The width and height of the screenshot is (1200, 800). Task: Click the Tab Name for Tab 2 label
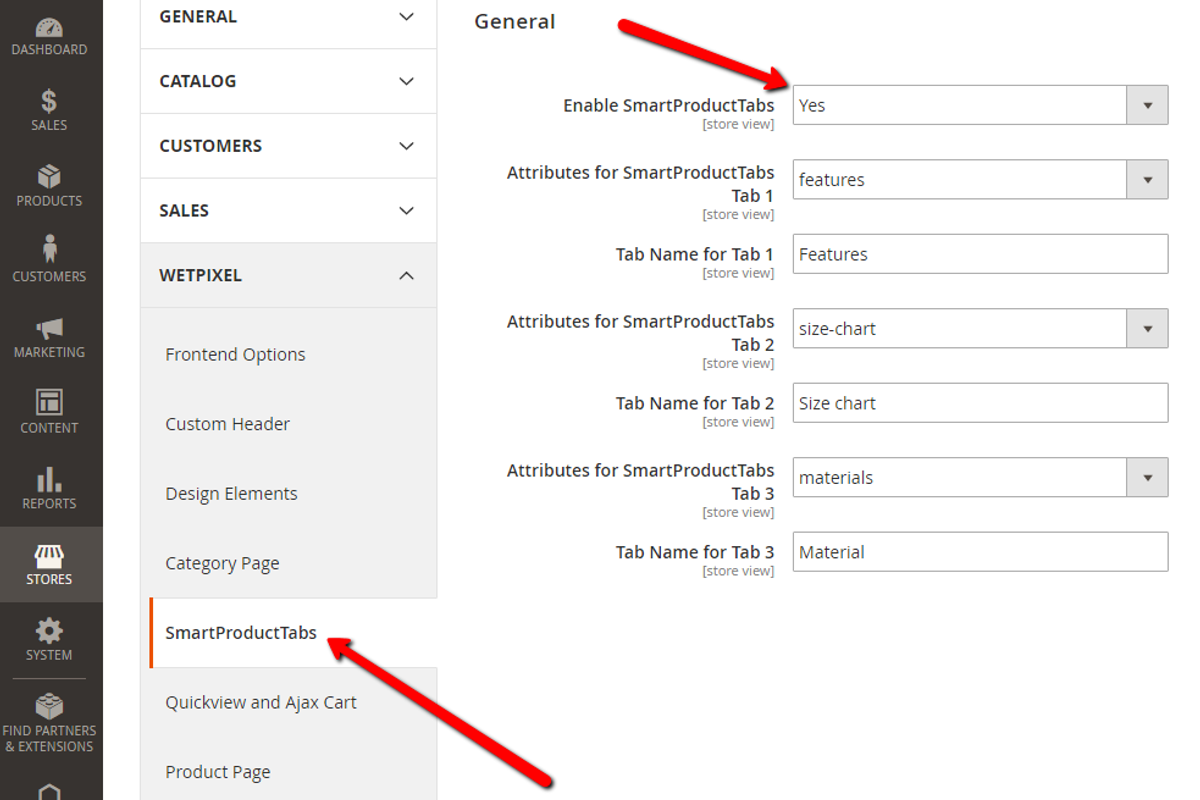coord(695,403)
